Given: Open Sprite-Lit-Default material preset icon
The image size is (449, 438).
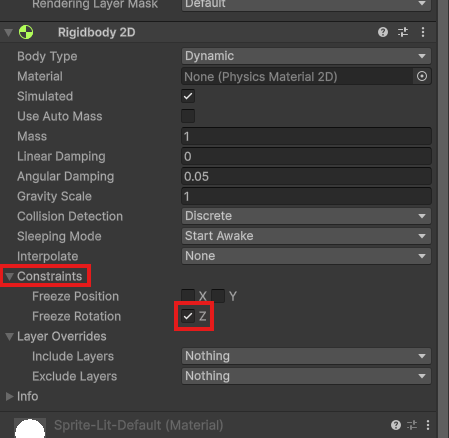Looking at the screenshot, I should pyautogui.click(x=412, y=425).
